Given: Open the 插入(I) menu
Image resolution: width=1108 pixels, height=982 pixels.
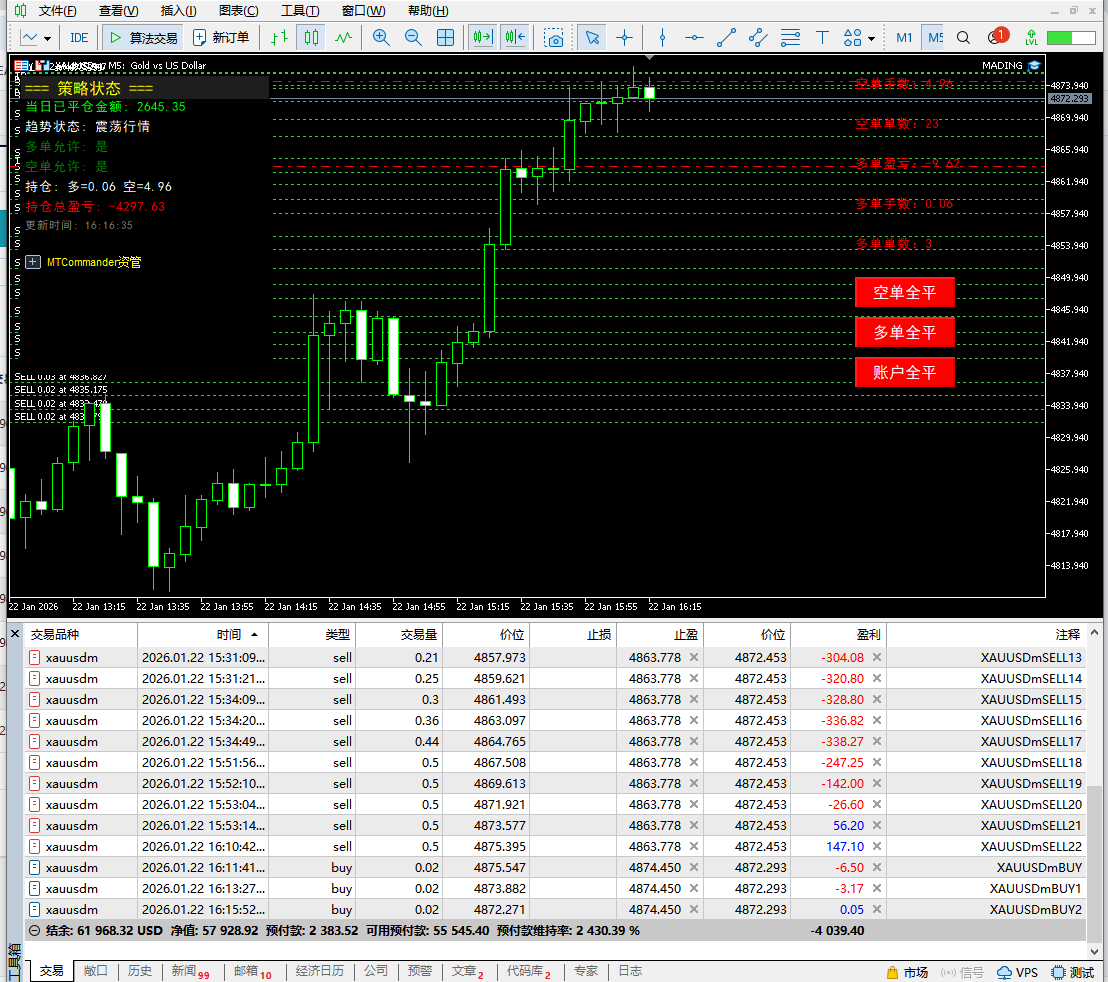Looking at the screenshot, I should point(179,11).
